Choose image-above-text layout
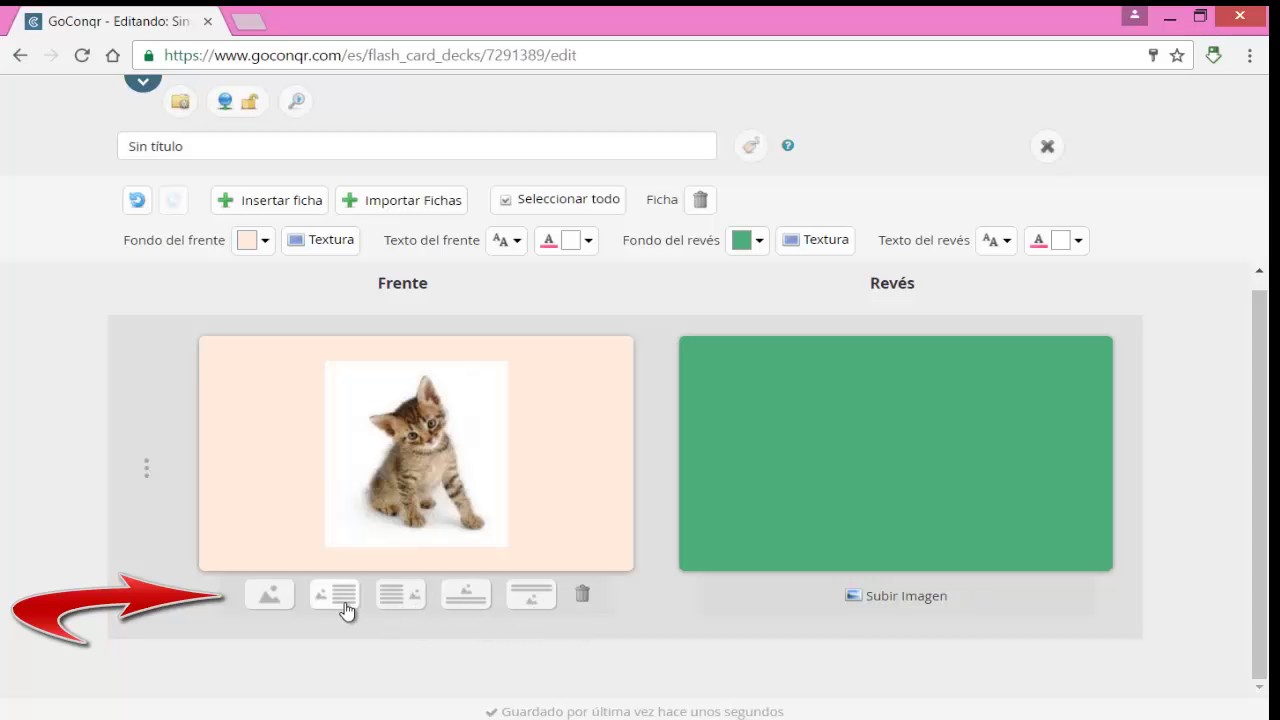 click(466, 595)
